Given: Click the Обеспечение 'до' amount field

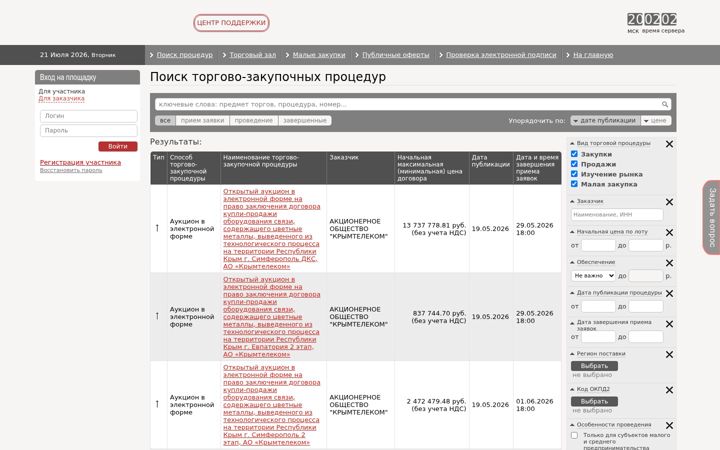Looking at the screenshot, I should [646, 276].
